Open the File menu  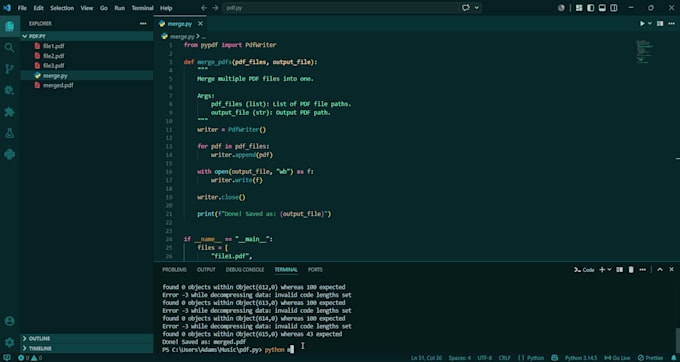pyautogui.click(x=22, y=8)
